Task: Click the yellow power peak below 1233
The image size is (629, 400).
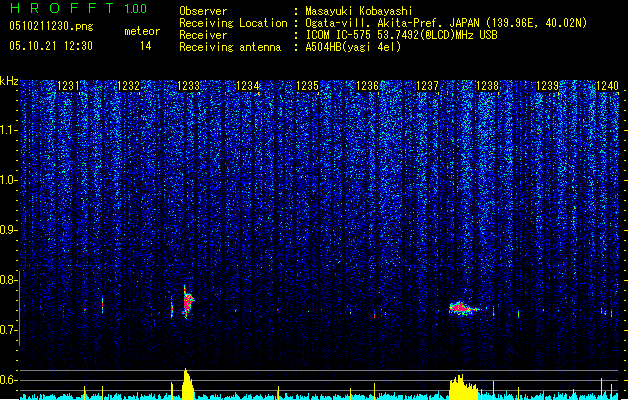Action: pyautogui.click(x=187, y=384)
